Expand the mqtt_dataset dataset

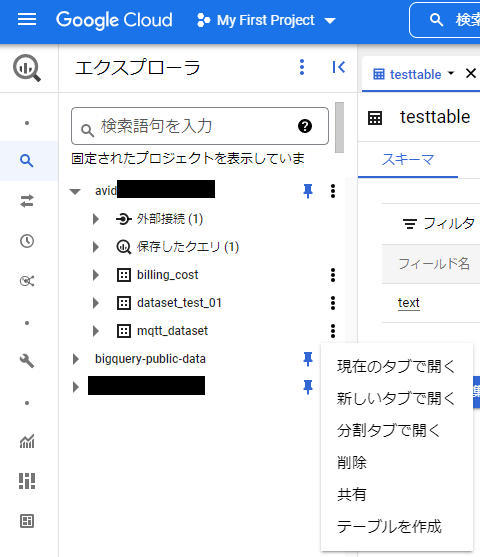pos(96,331)
